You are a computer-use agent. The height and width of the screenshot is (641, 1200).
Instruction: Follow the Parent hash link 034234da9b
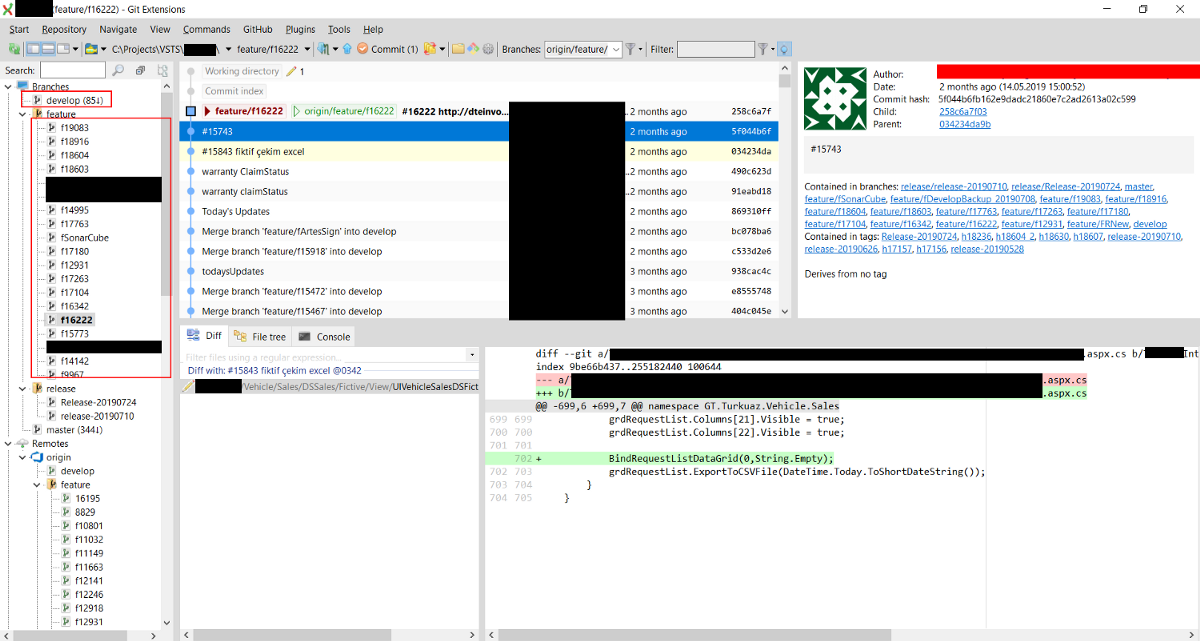(x=964, y=125)
